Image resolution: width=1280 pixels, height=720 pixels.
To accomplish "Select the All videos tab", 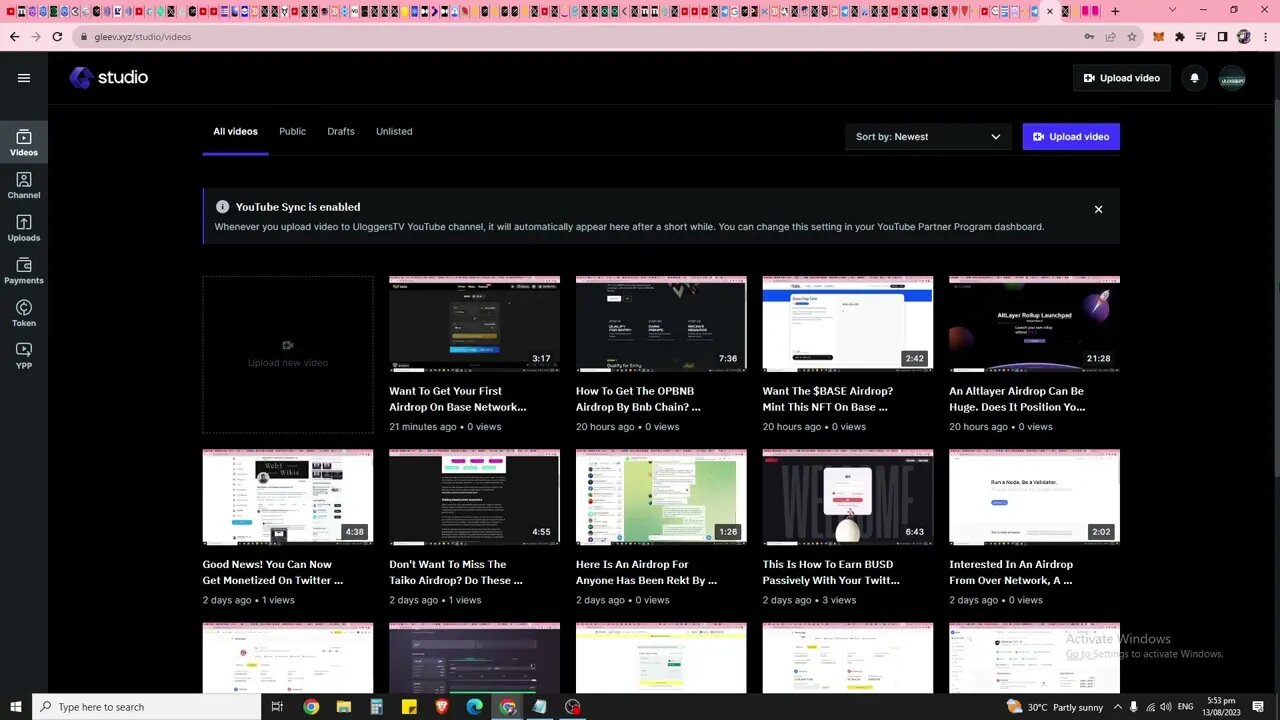I will point(235,132).
